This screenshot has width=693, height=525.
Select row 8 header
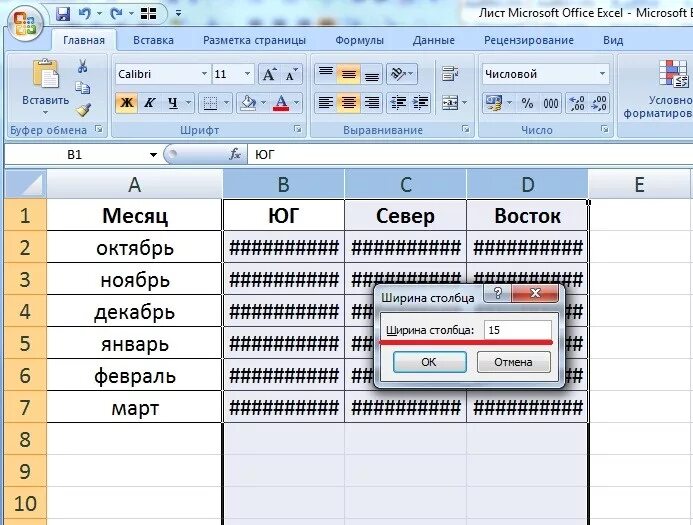tap(25, 439)
